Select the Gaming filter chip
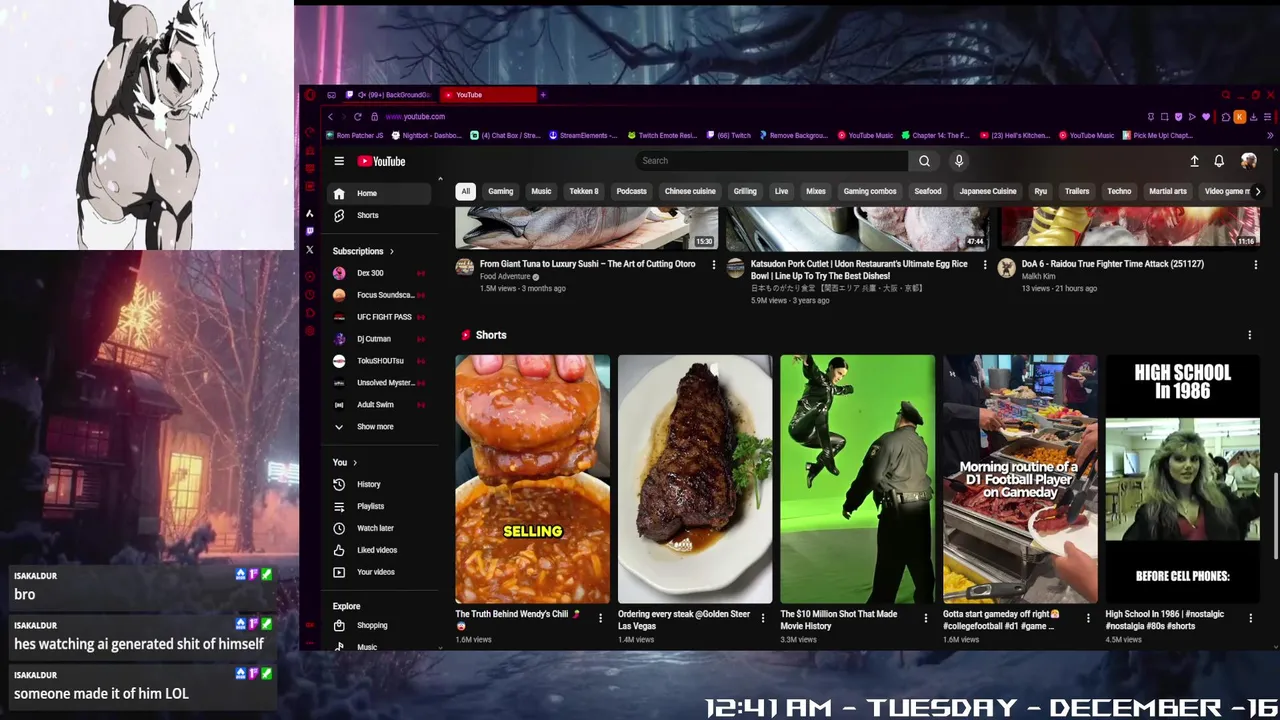This screenshot has width=1280, height=720. [x=501, y=191]
